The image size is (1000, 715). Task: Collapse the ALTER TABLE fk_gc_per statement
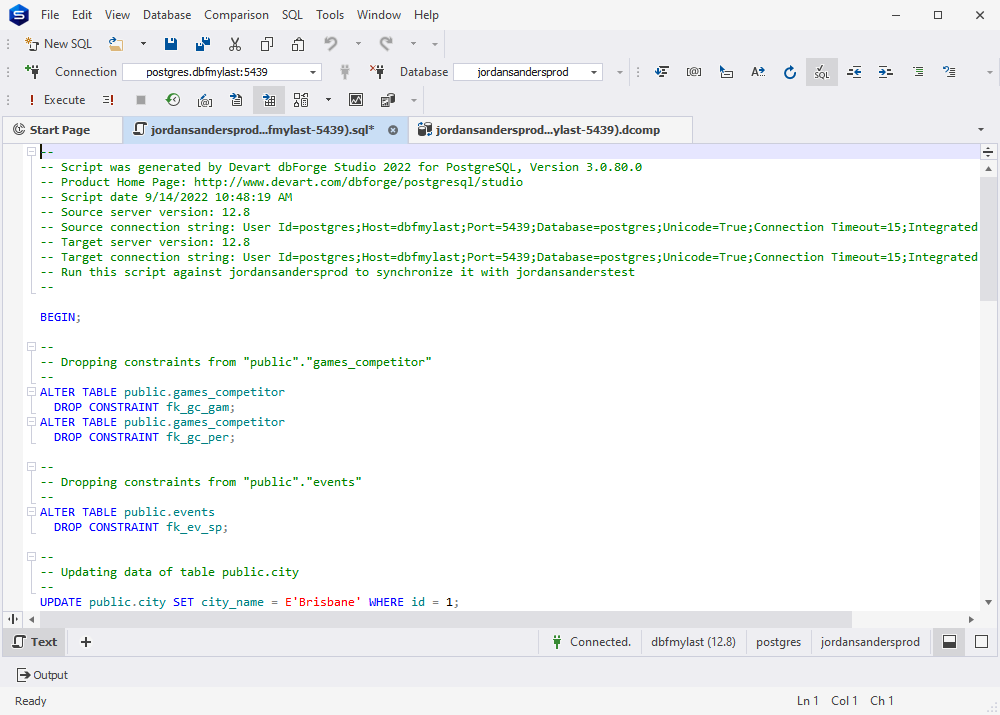[31, 422]
